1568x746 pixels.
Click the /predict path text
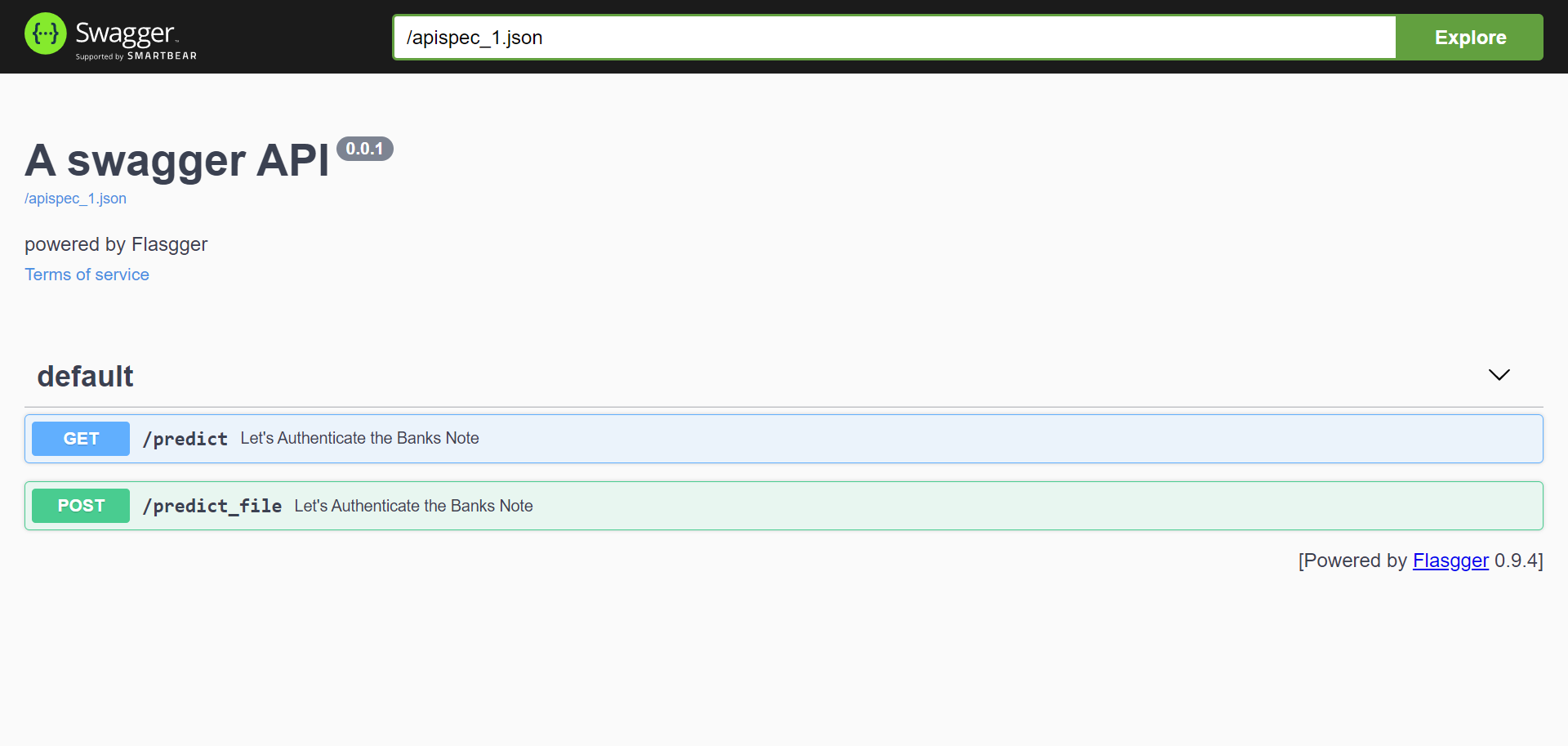185,439
